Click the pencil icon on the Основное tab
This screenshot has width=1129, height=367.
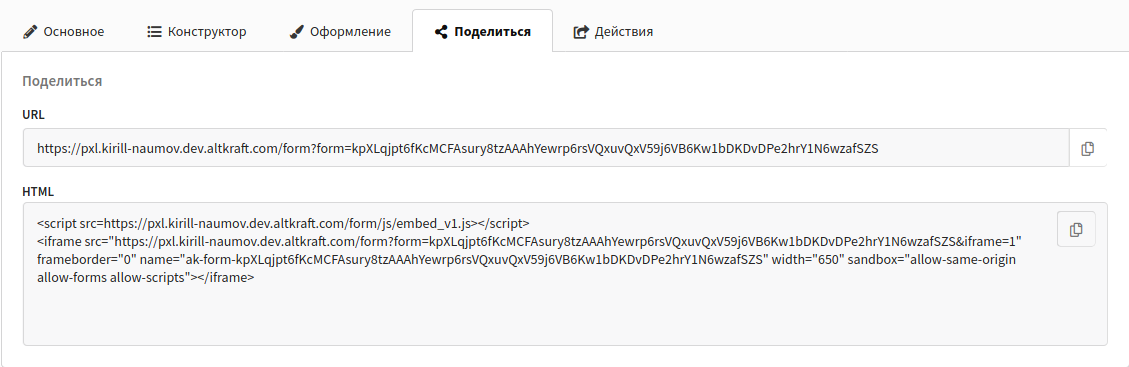pyautogui.click(x=30, y=32)
